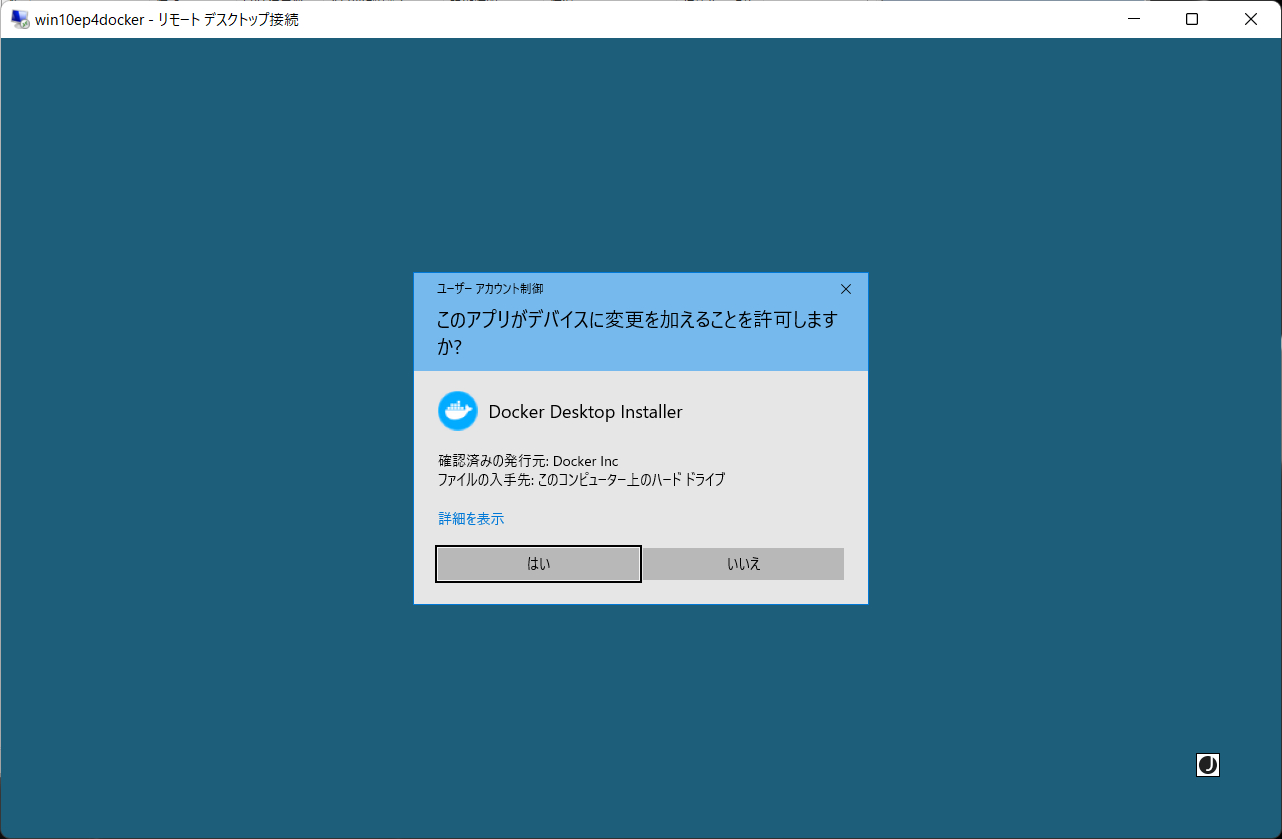Approve the installer by clicking はい

(x=537, y=563)
